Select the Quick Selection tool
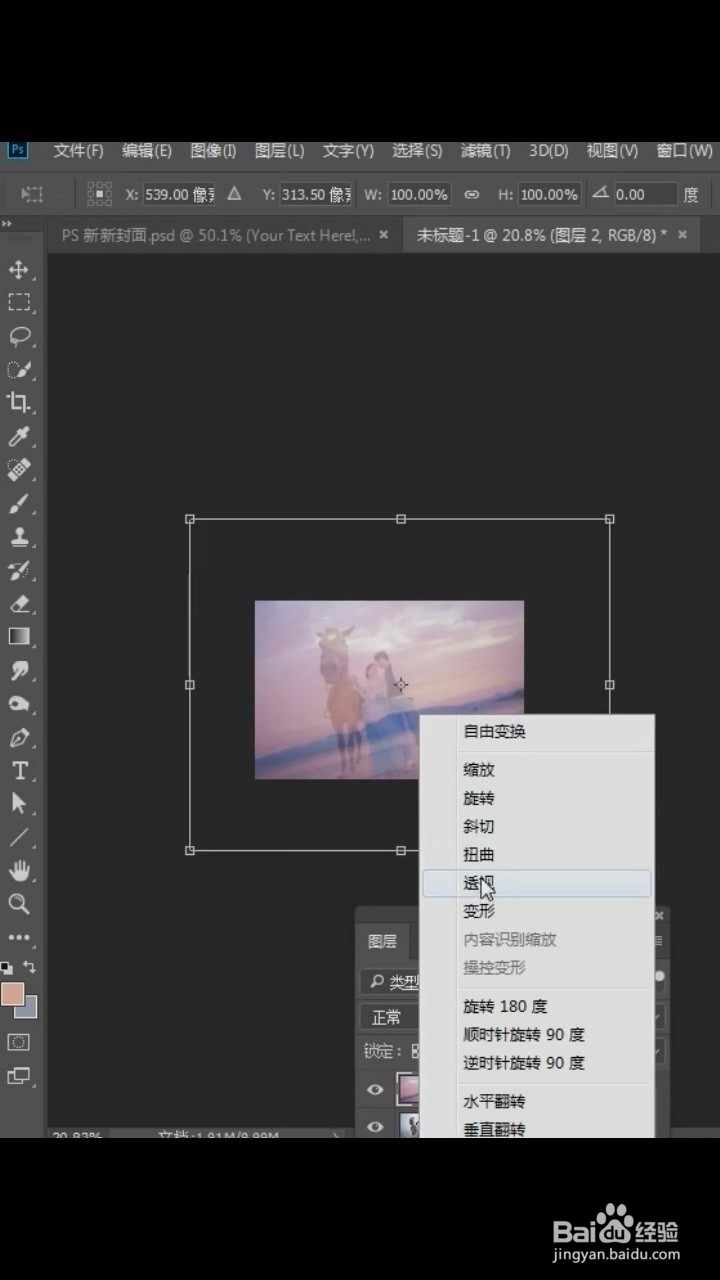Screen dimensions: 720x1280 tap(19, 369)
